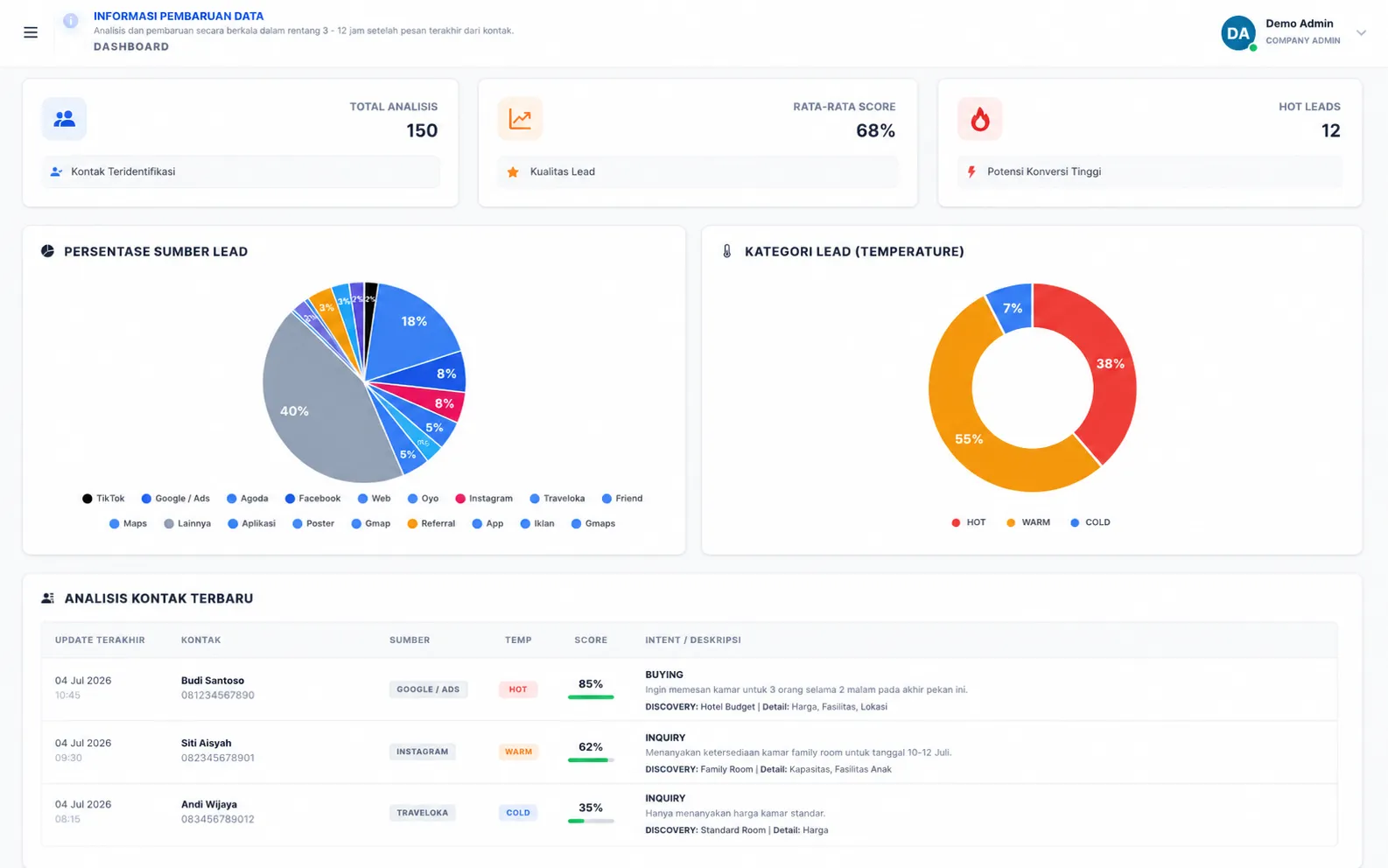Click the Hot Leads flame icon

pyautogui.click(x=979, y=119)
